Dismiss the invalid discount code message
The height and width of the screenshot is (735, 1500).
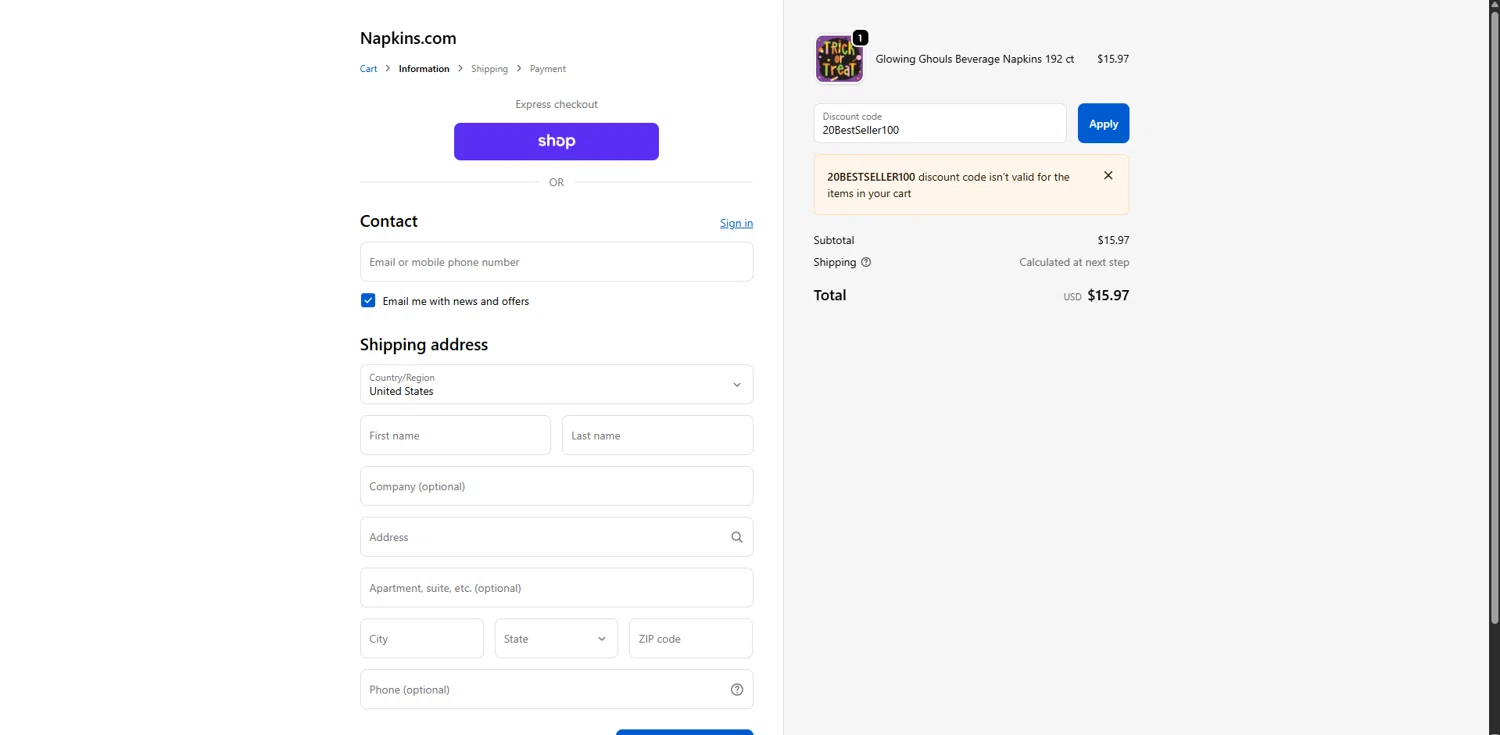click(1108, 176)
